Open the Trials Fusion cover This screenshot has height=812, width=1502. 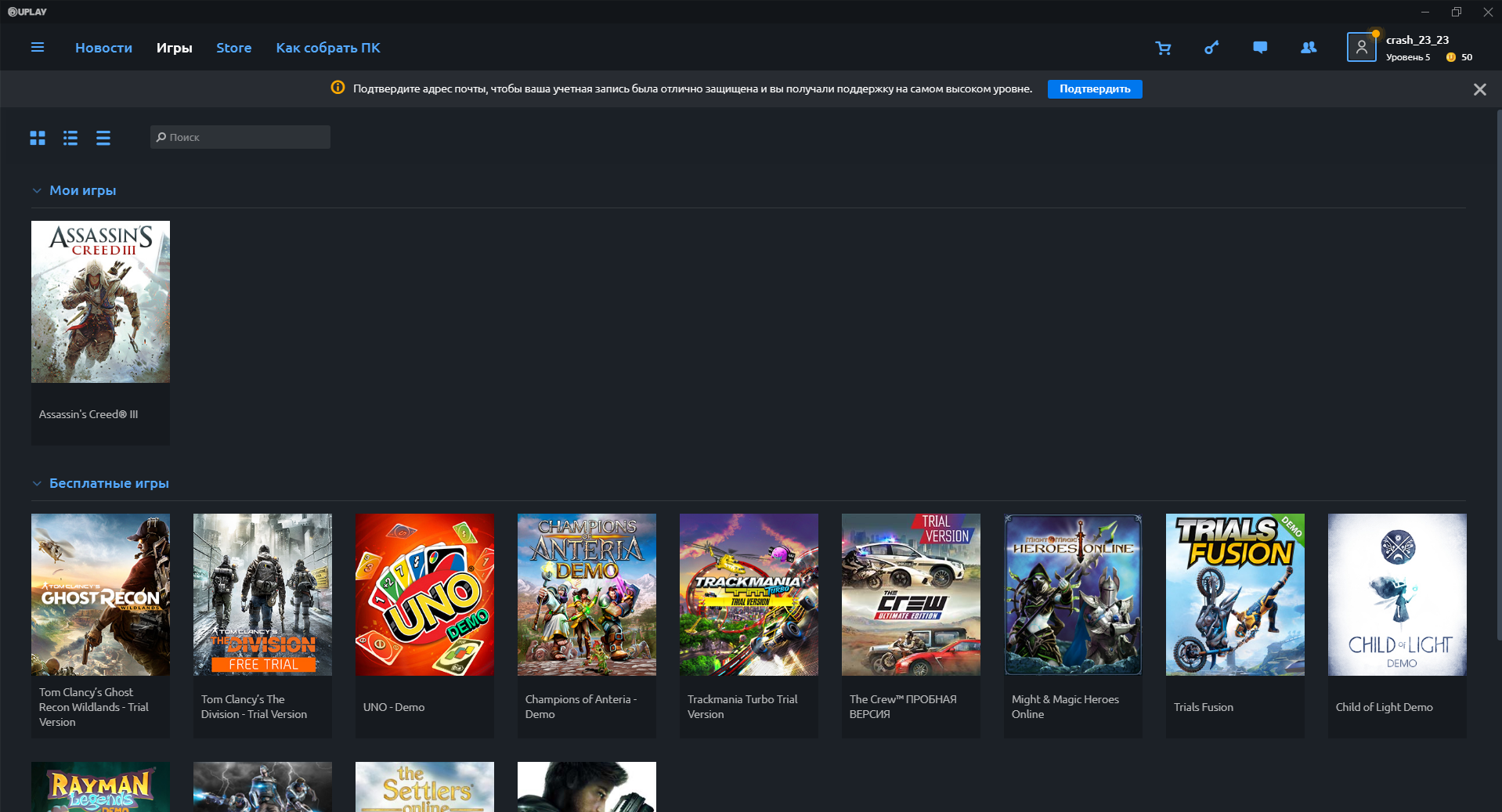click(x=1235, y=594)
